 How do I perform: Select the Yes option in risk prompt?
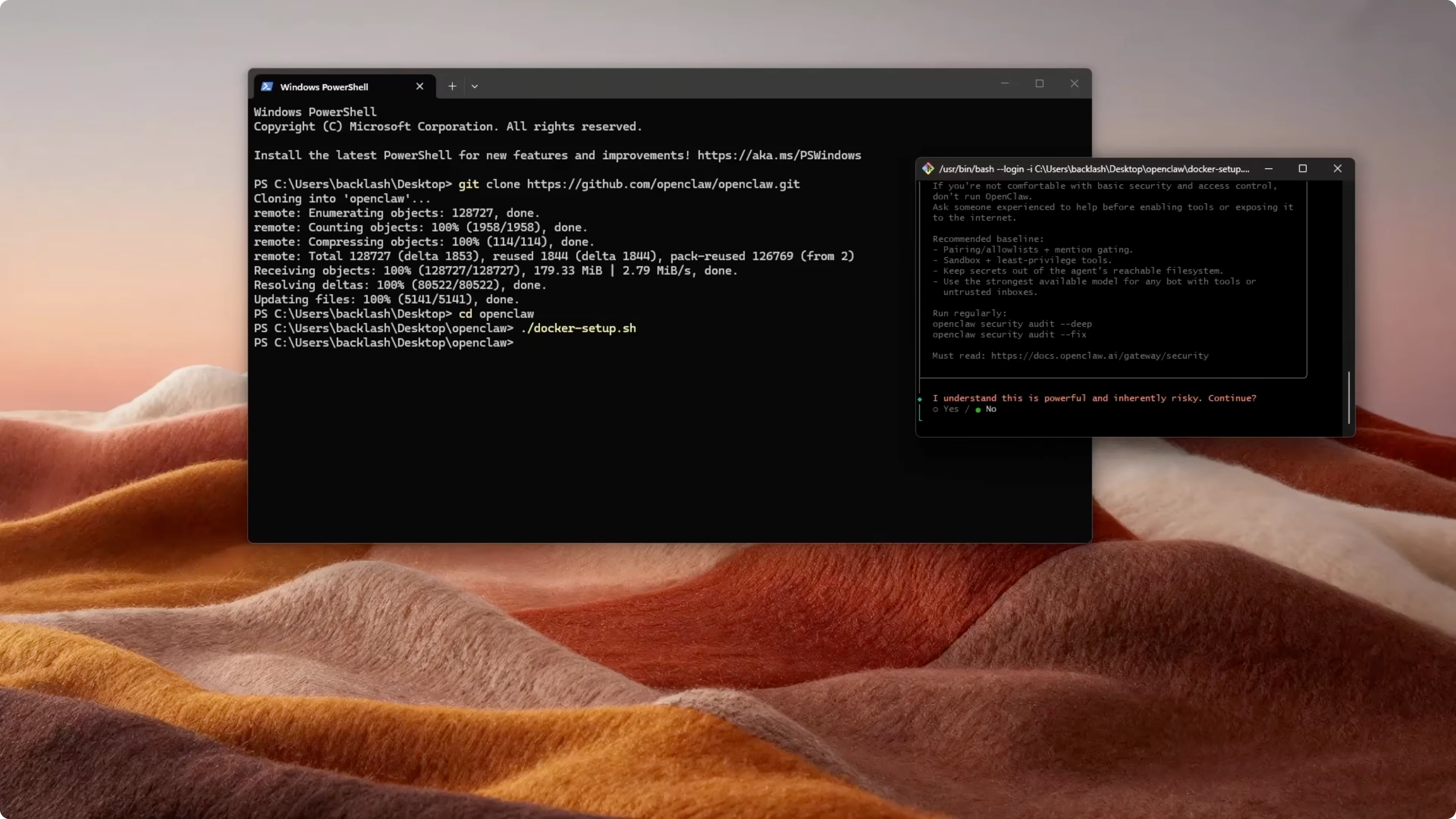coord(950,409)
